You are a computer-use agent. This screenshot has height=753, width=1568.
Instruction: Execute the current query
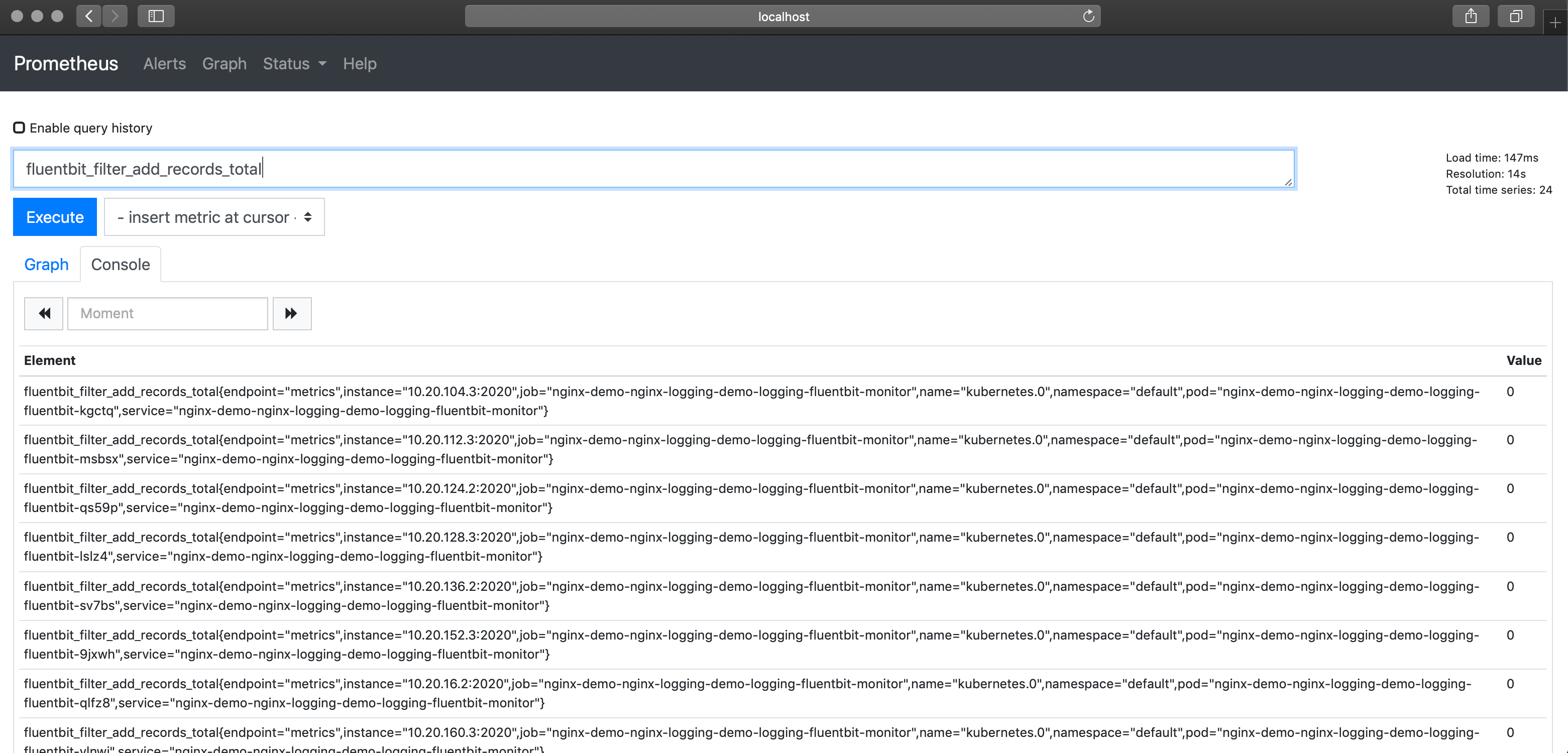(x=54, y=216)
